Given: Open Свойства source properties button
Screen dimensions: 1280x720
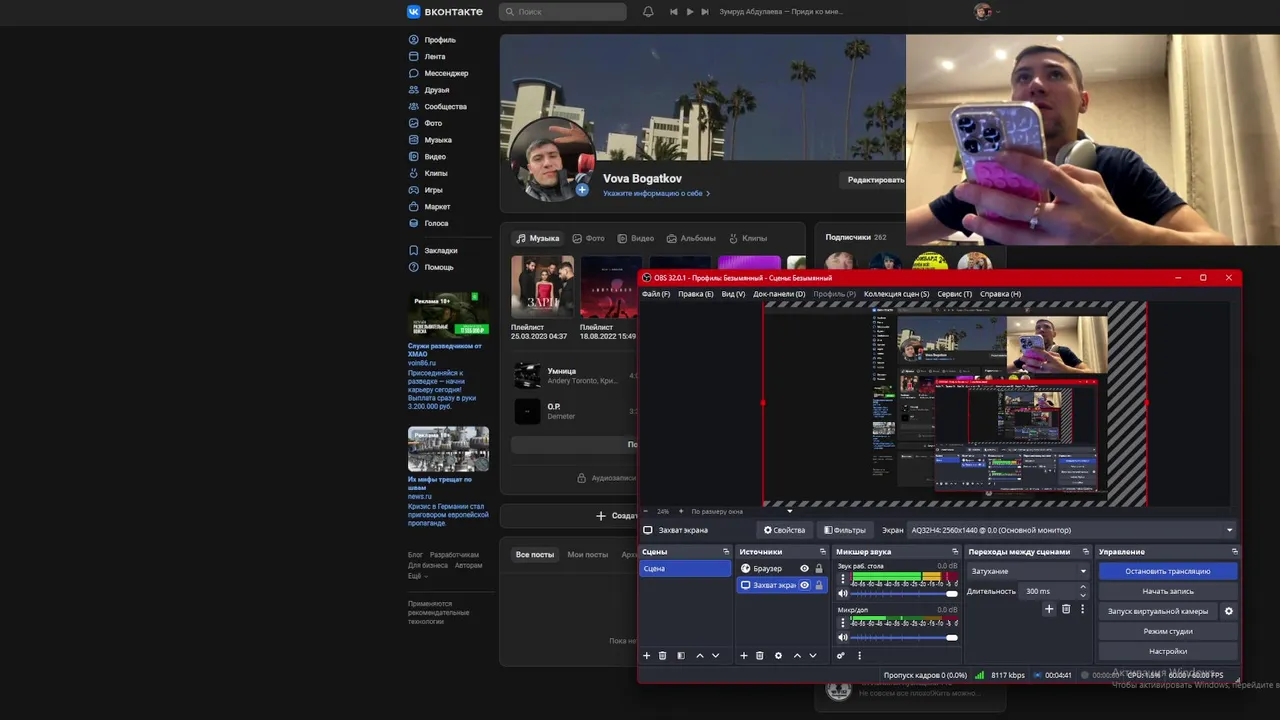Looking at the screenshot, I should click(x=784, y=530).
